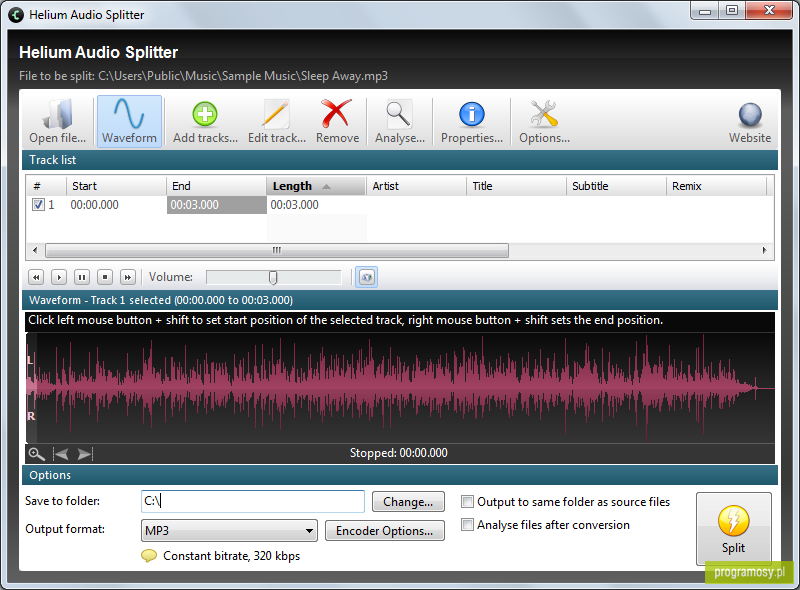This screenshot has width=800, height=590.
Task: Jump to waveform start marker
Action: point(61,454)
